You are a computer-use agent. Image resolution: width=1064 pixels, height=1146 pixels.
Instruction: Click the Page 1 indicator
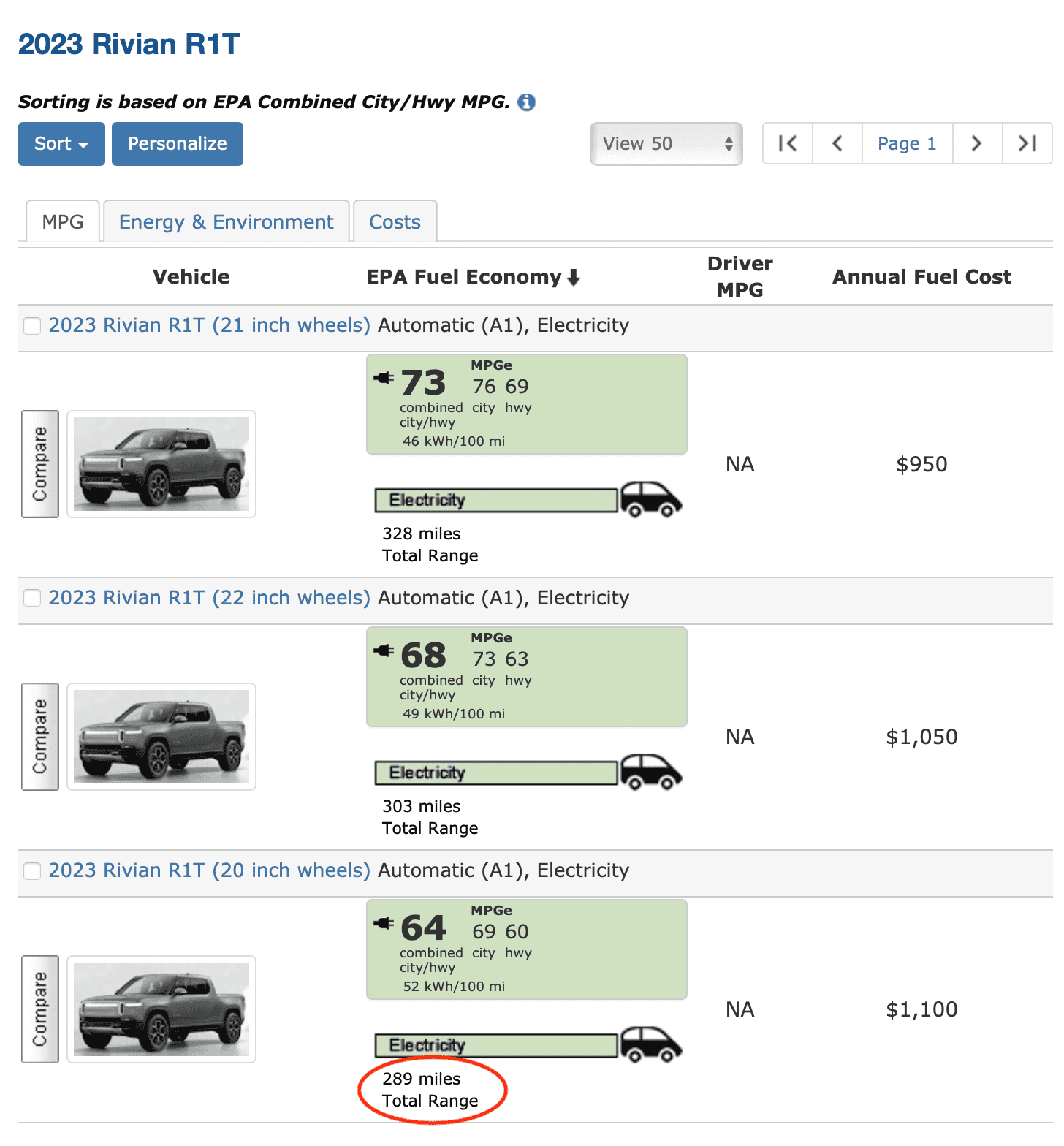coord(907,143)
